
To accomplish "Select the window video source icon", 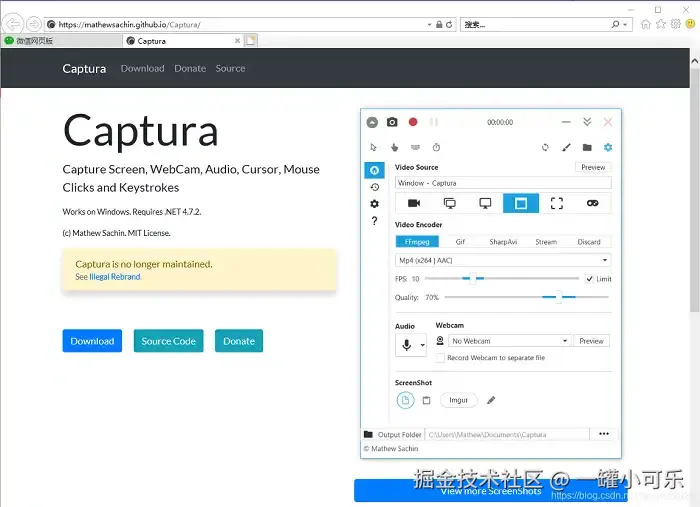I will coord(521,203).
